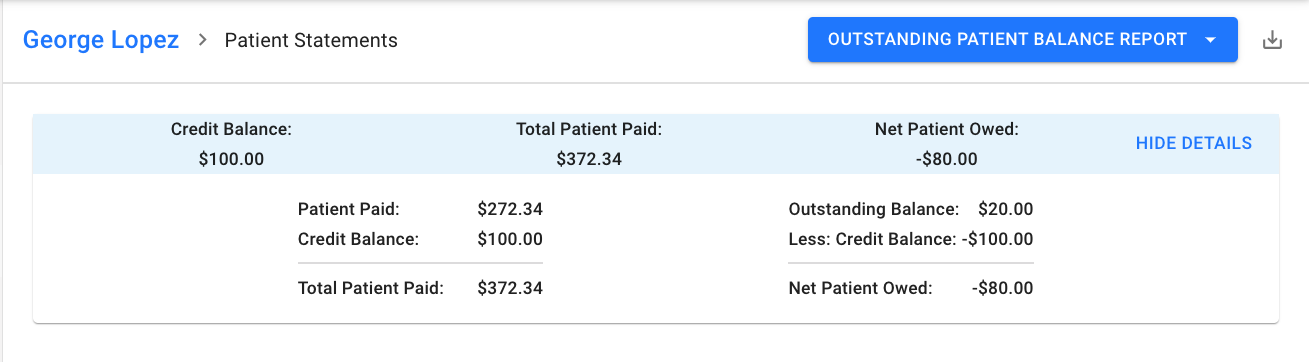Viewport: 1309px width, 362px height.
Task: Open the George Lopez patient link
Action: [101, 40]
